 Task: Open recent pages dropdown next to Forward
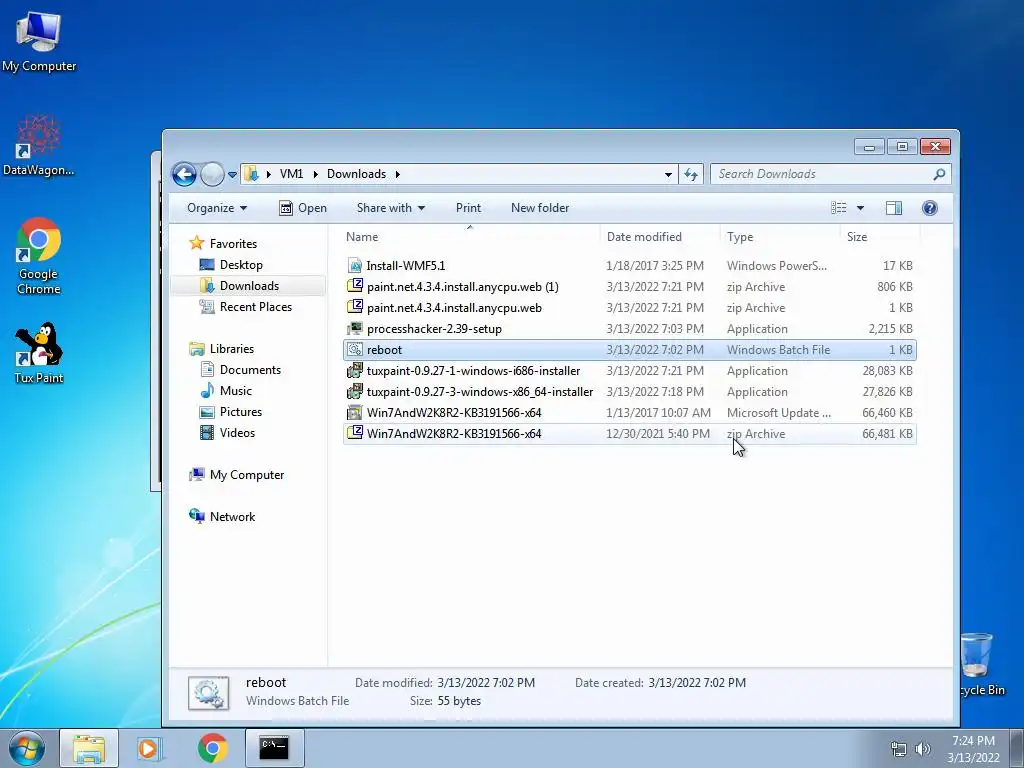[232, 175]
